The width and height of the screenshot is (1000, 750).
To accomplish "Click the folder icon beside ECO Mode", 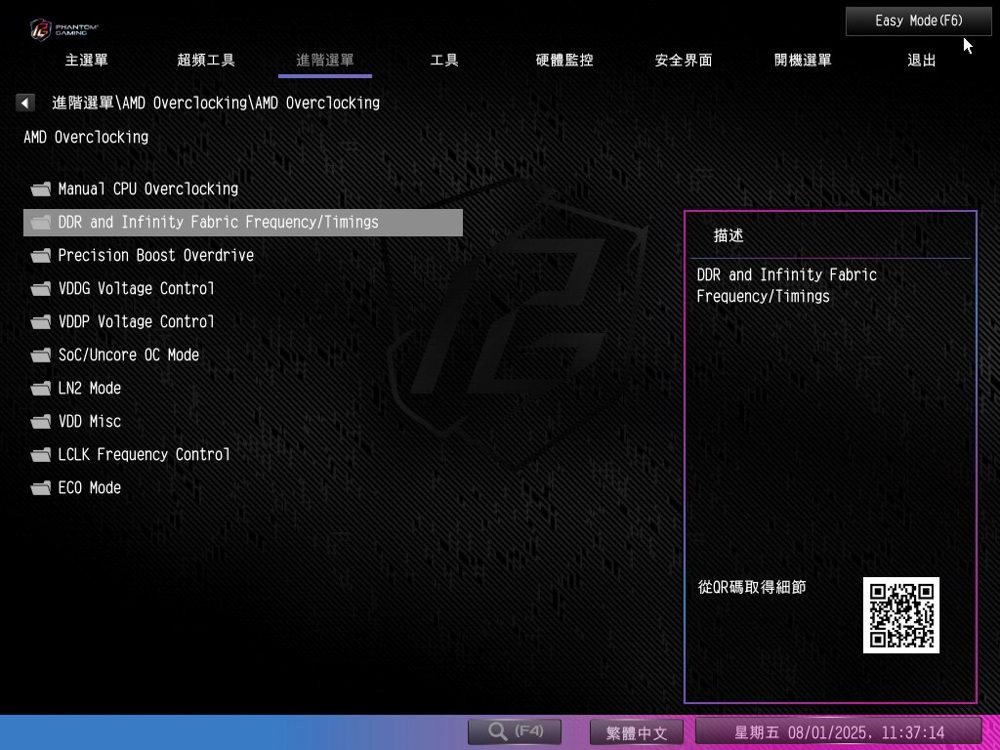I will (x=41, y=488).
